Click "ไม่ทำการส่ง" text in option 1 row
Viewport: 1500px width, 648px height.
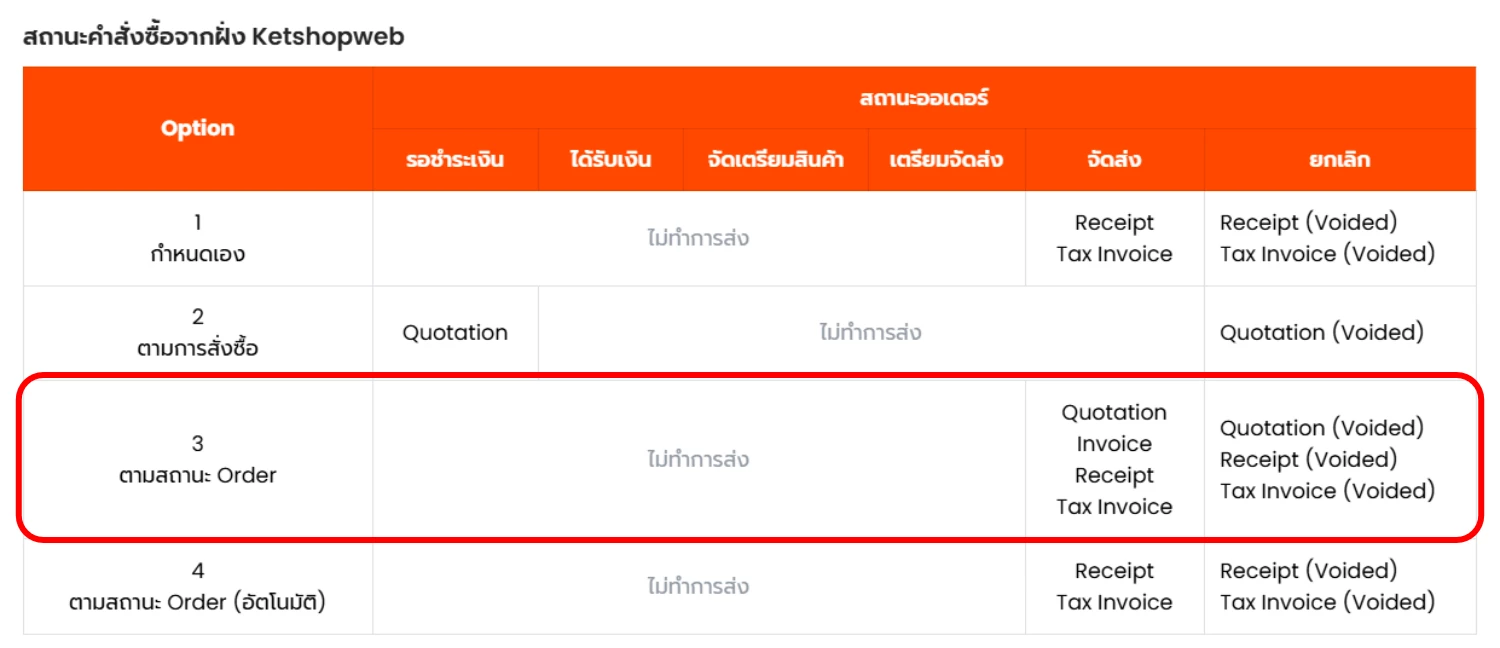click(x=698, y=239)
